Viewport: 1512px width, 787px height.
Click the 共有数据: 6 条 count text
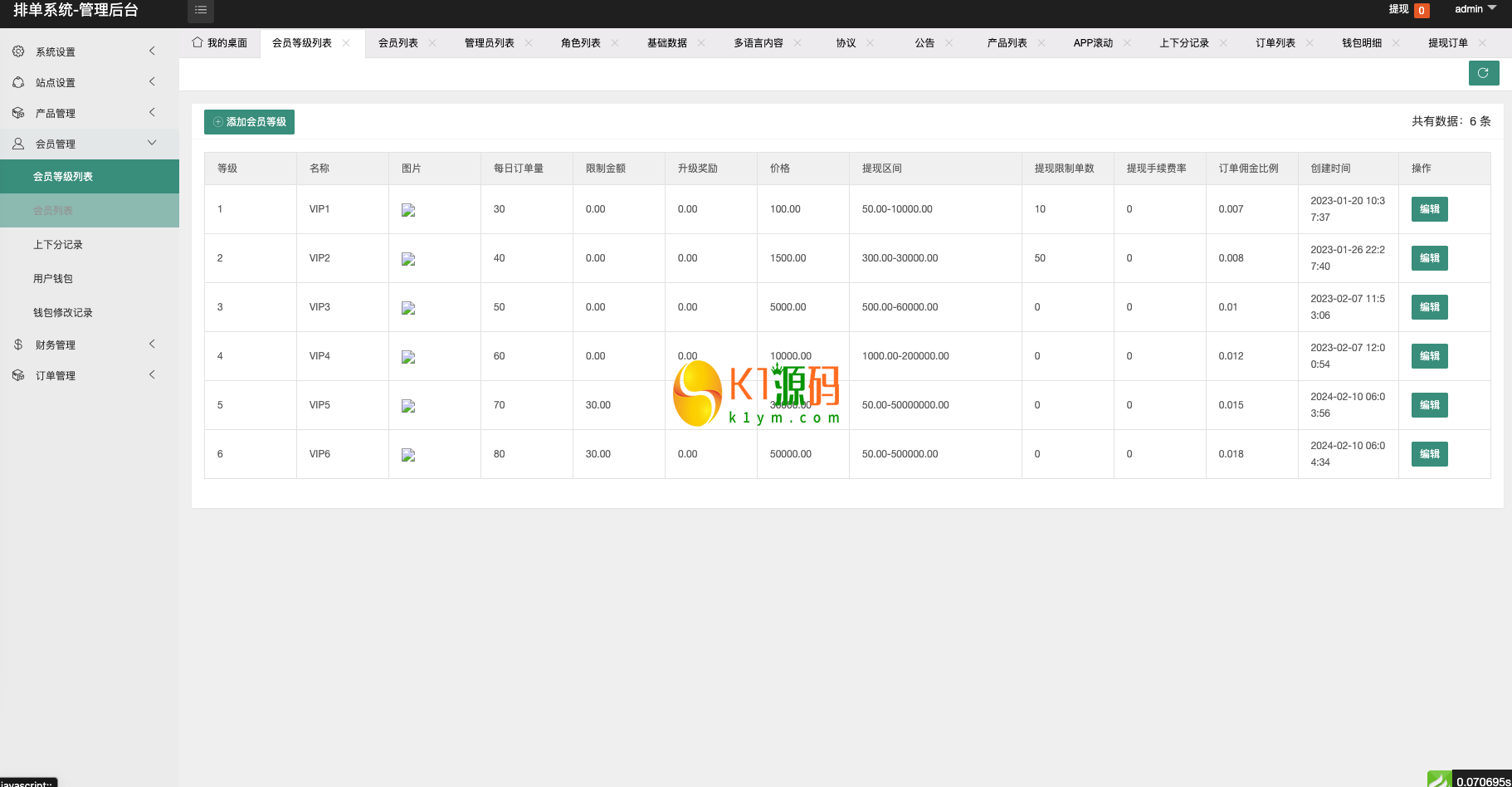tap(1451, 121)
